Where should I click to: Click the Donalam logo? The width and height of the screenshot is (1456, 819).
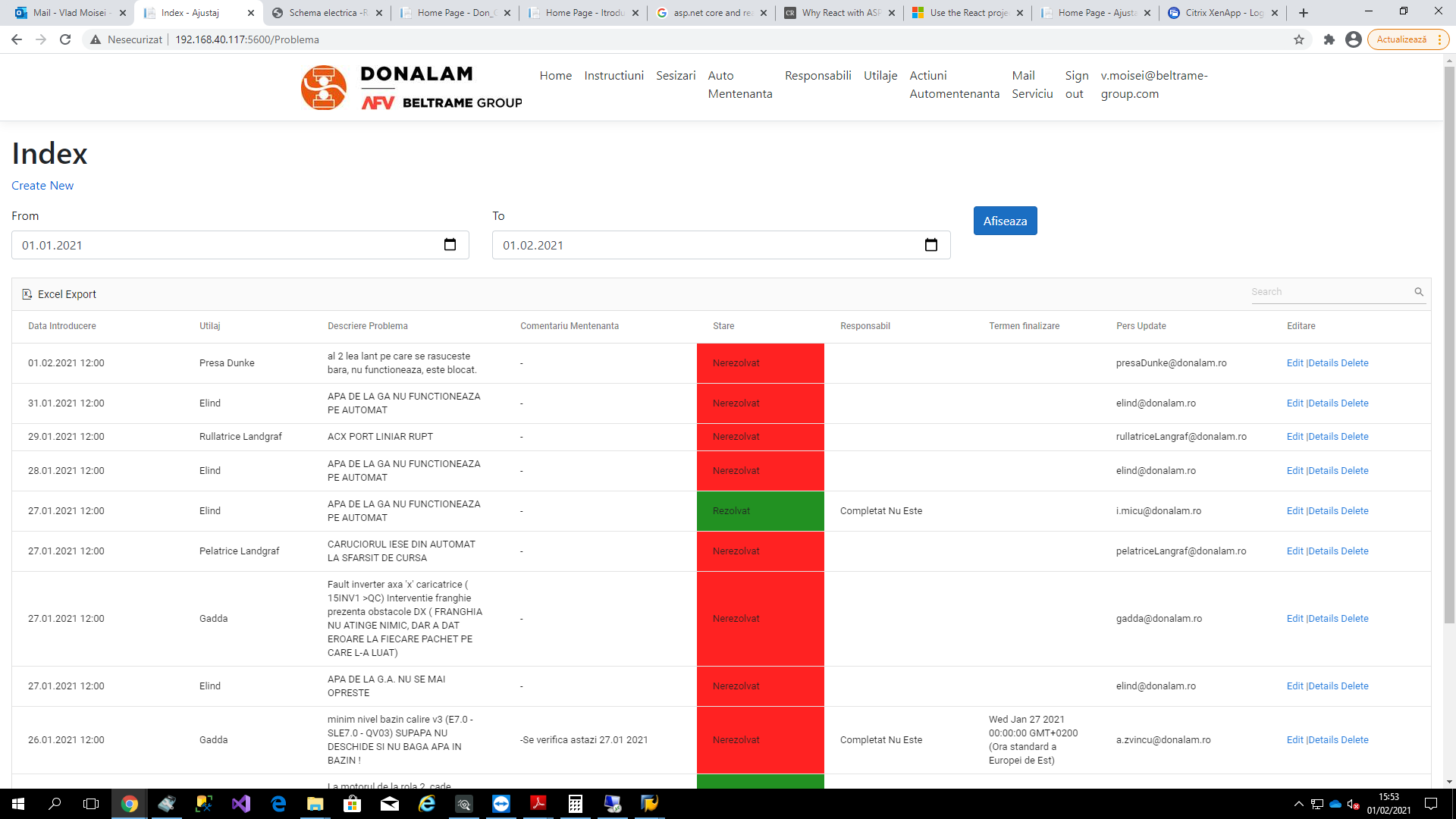tap(411, 88)
